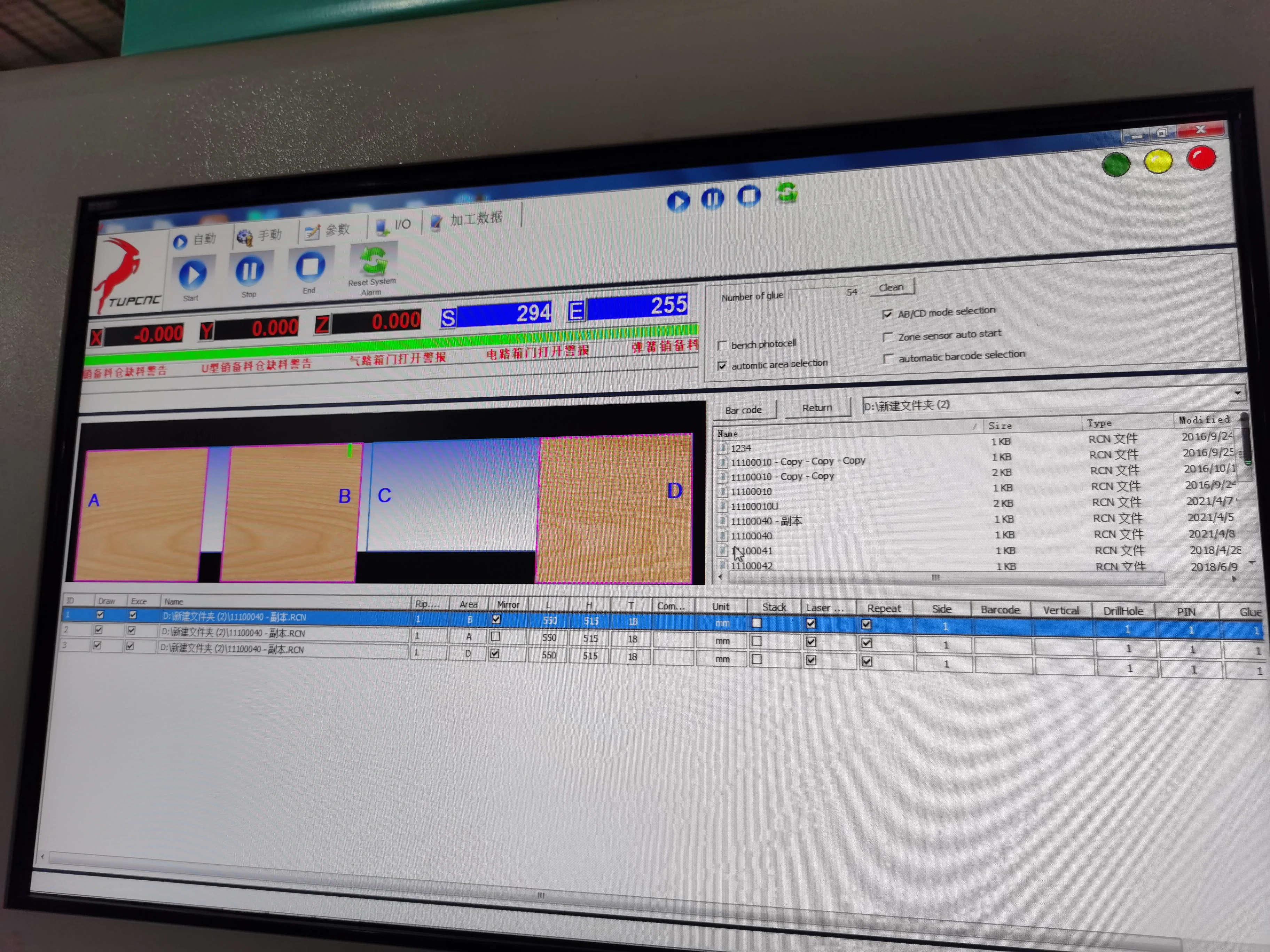
Task: Select file 11100040 in the file list
Action: pyautogui.click(x=751, y=535)
